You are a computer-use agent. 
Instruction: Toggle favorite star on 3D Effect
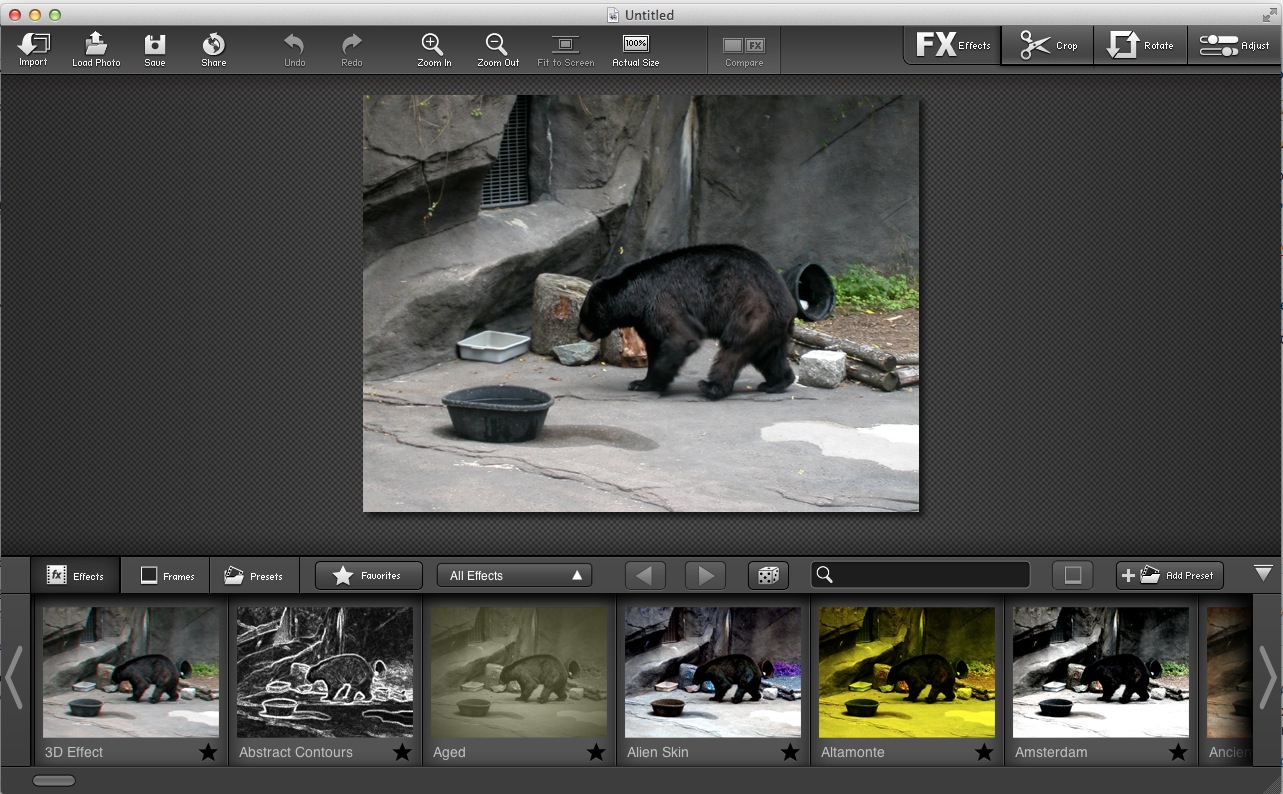[208, 752]
